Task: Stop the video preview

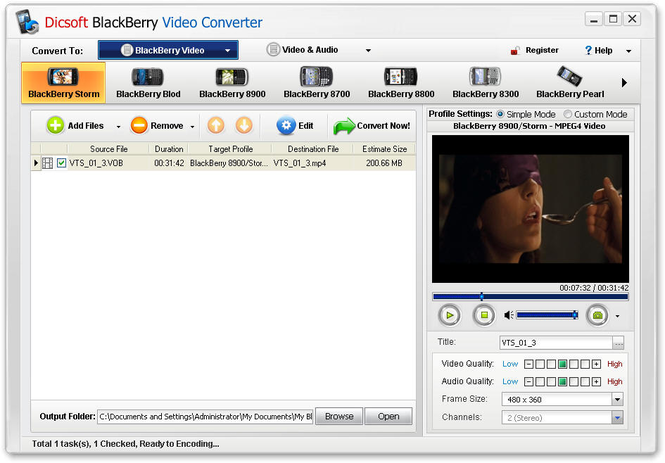Action: pos(484,315)
